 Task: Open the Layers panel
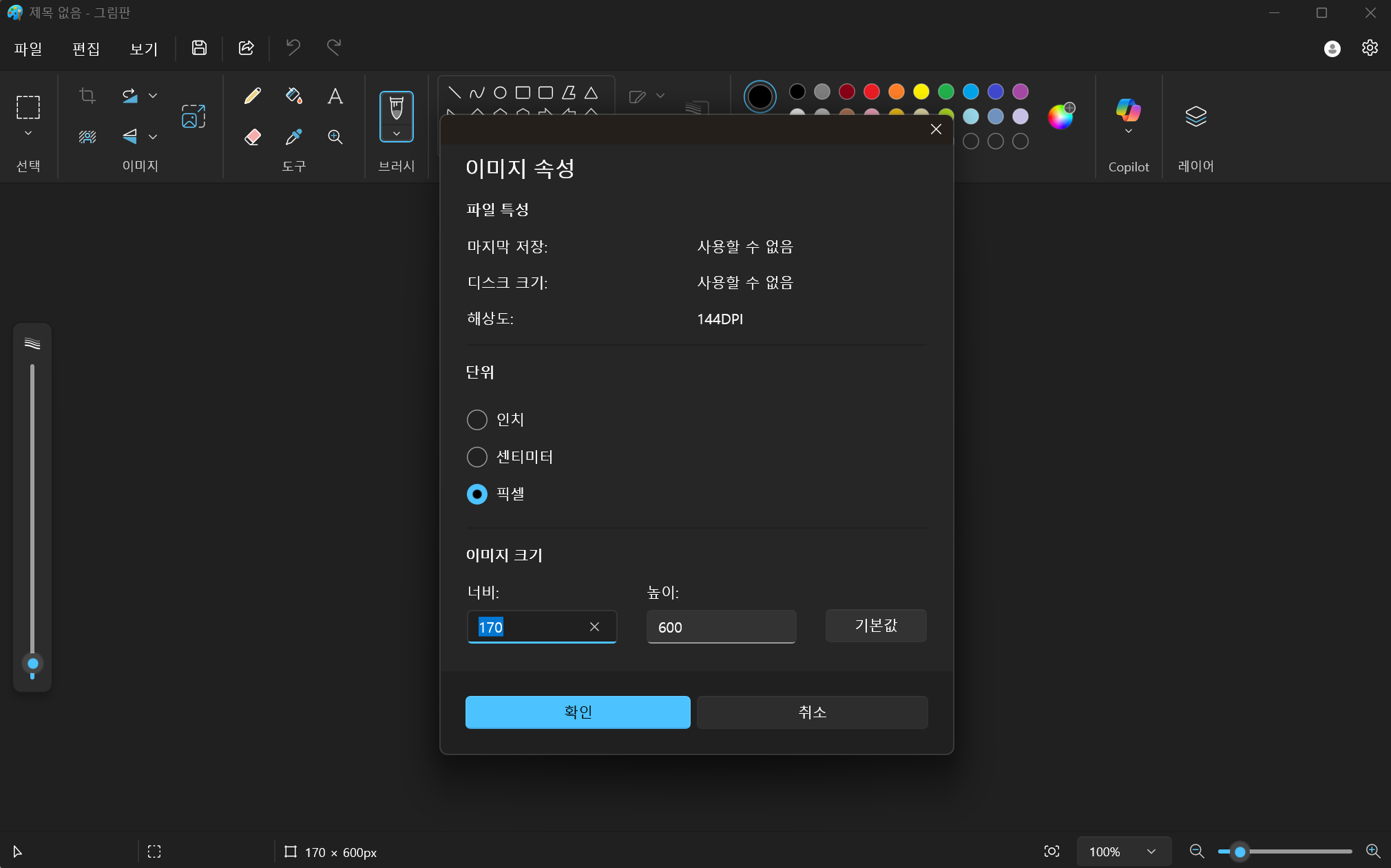(1195, 117)
